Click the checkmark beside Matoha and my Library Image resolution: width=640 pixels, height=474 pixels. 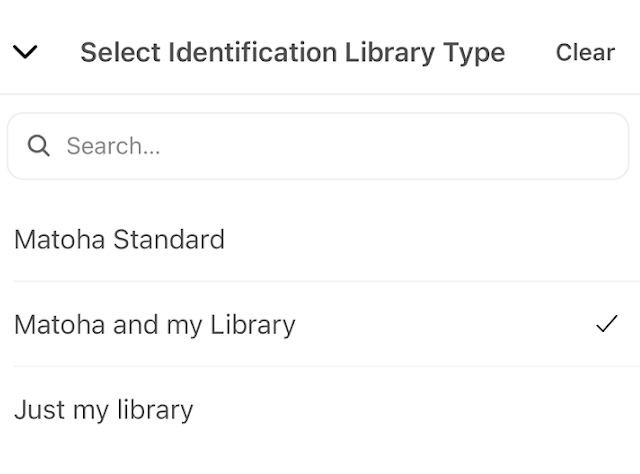606,324
